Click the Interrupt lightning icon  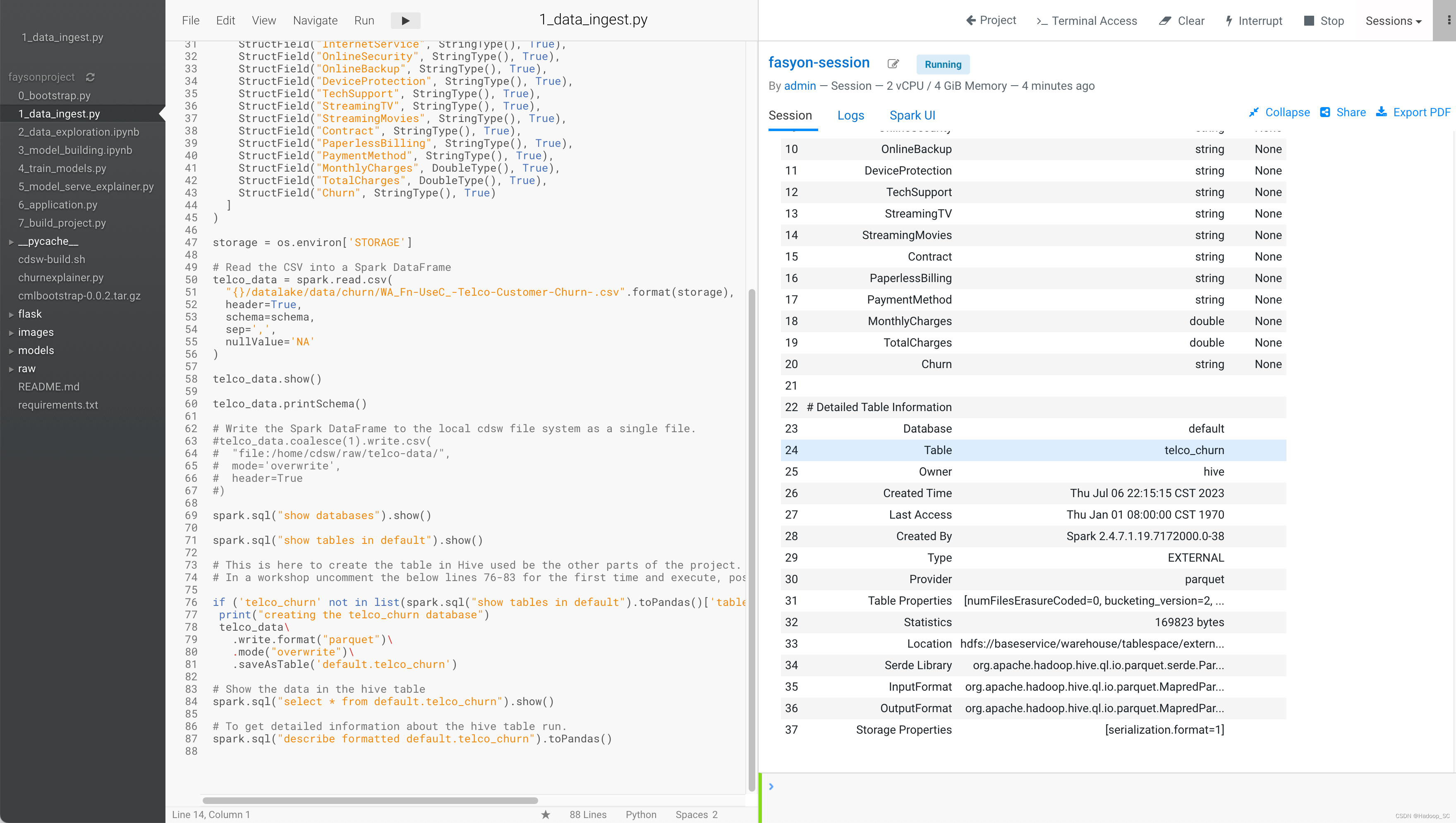click(1229, 21)
